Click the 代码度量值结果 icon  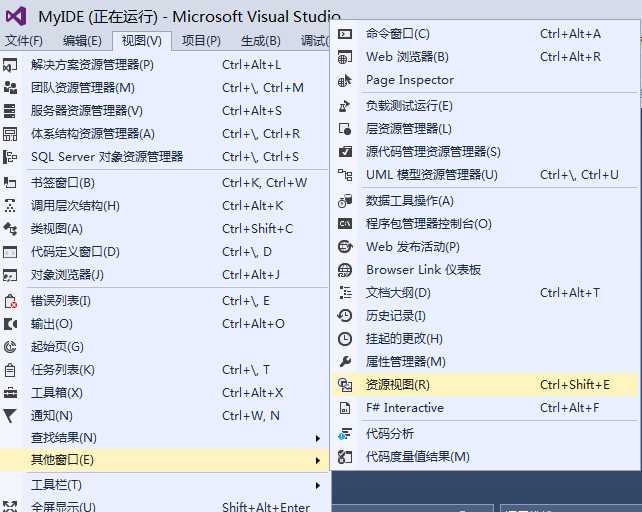click(x=345, y=457)
